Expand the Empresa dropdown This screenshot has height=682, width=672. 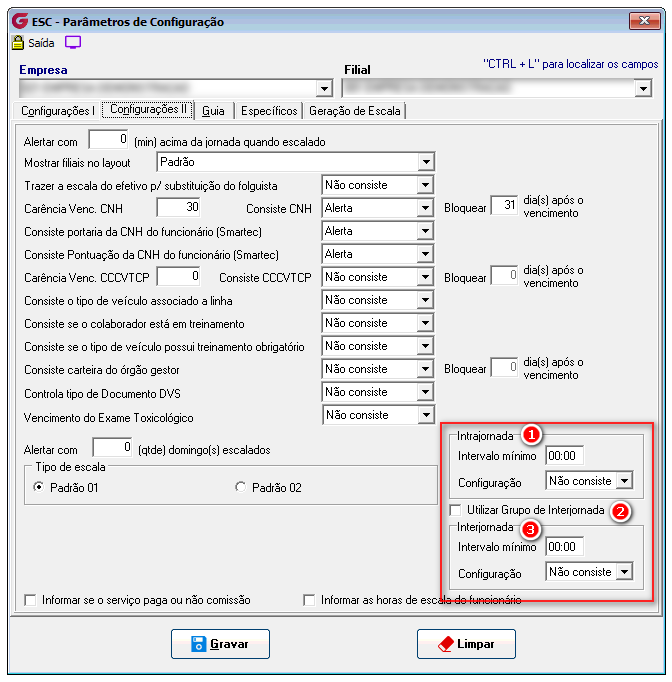pos(324,89)
